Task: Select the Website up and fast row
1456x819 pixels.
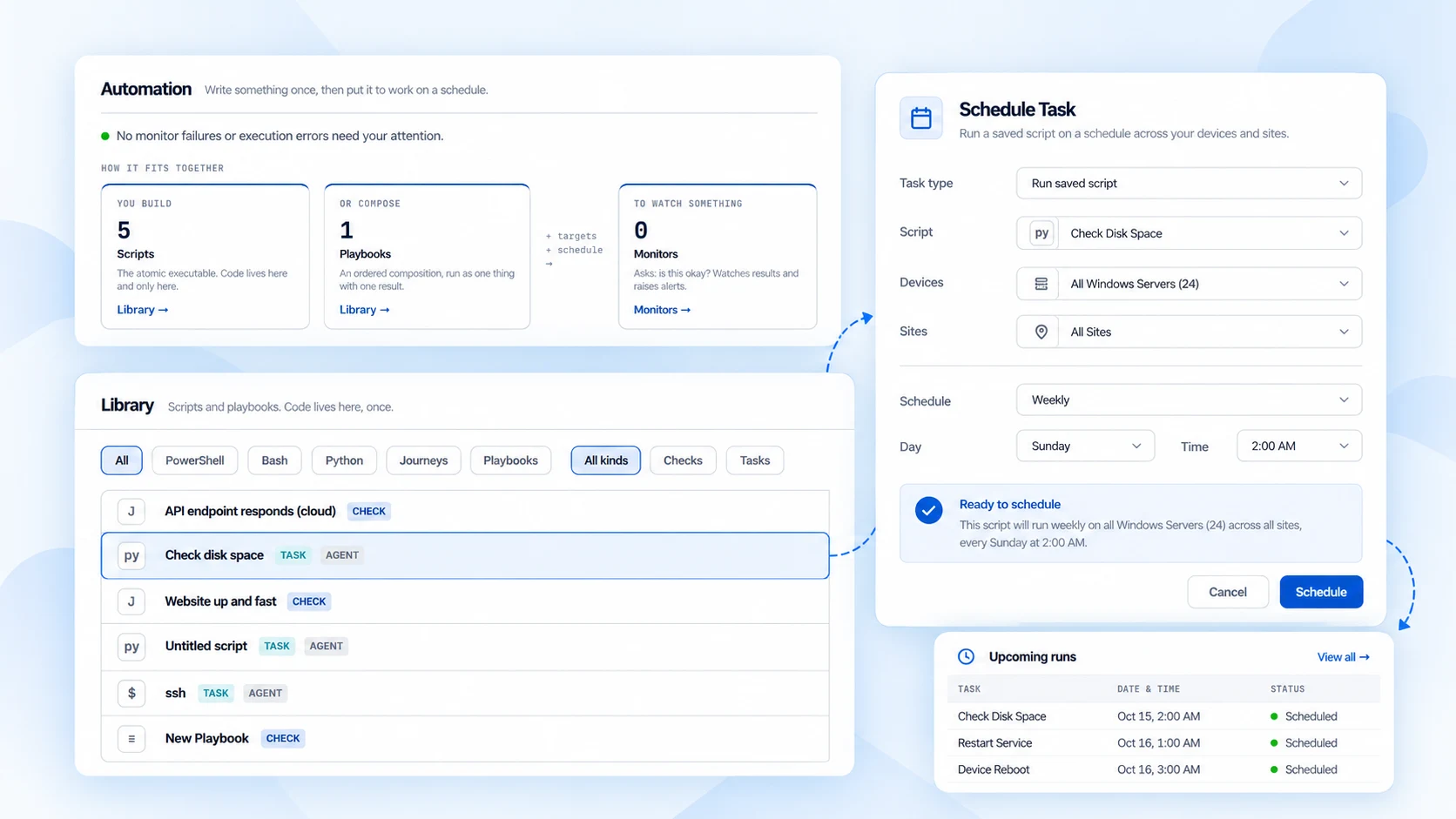Action: (465, 601)
